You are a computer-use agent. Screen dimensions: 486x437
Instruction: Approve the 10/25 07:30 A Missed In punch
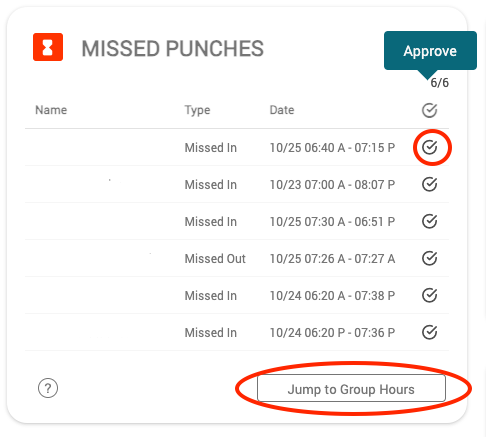[429, 221]
